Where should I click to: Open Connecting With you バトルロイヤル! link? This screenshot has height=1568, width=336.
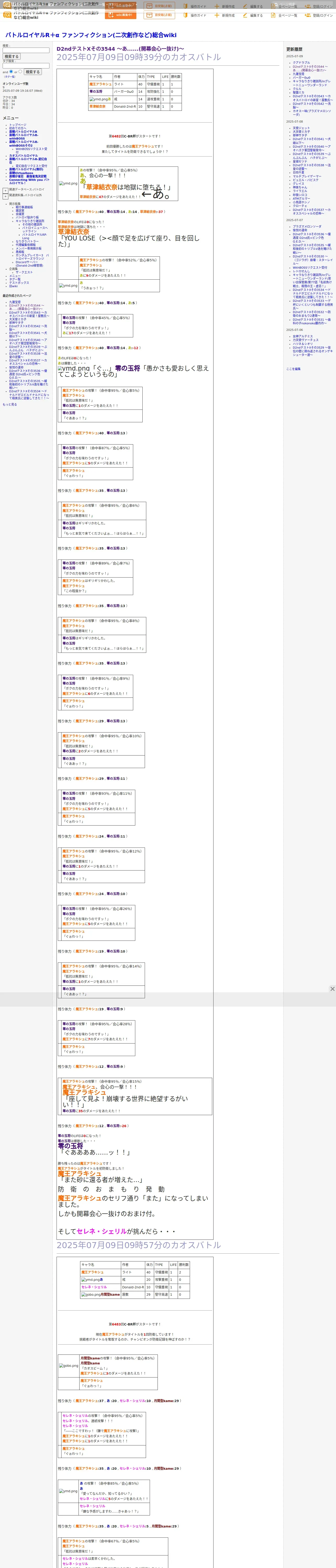[x=29, y=181]
